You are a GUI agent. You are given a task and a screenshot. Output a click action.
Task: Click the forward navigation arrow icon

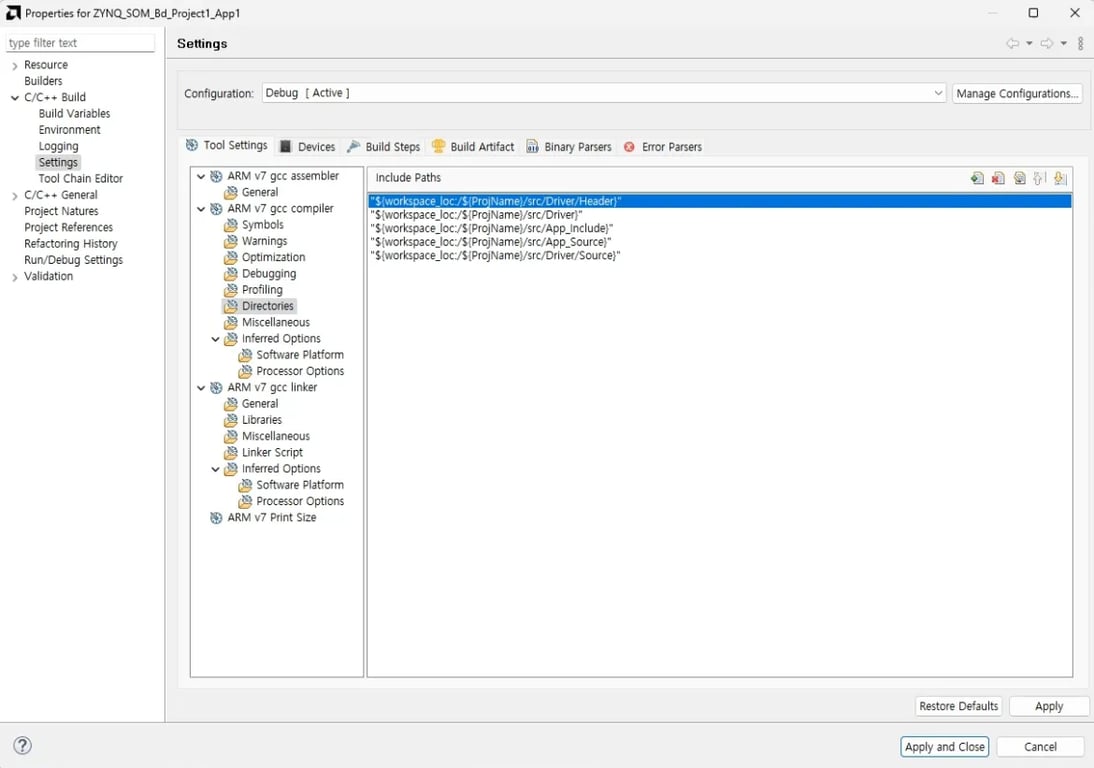[x=1047, y=43]
